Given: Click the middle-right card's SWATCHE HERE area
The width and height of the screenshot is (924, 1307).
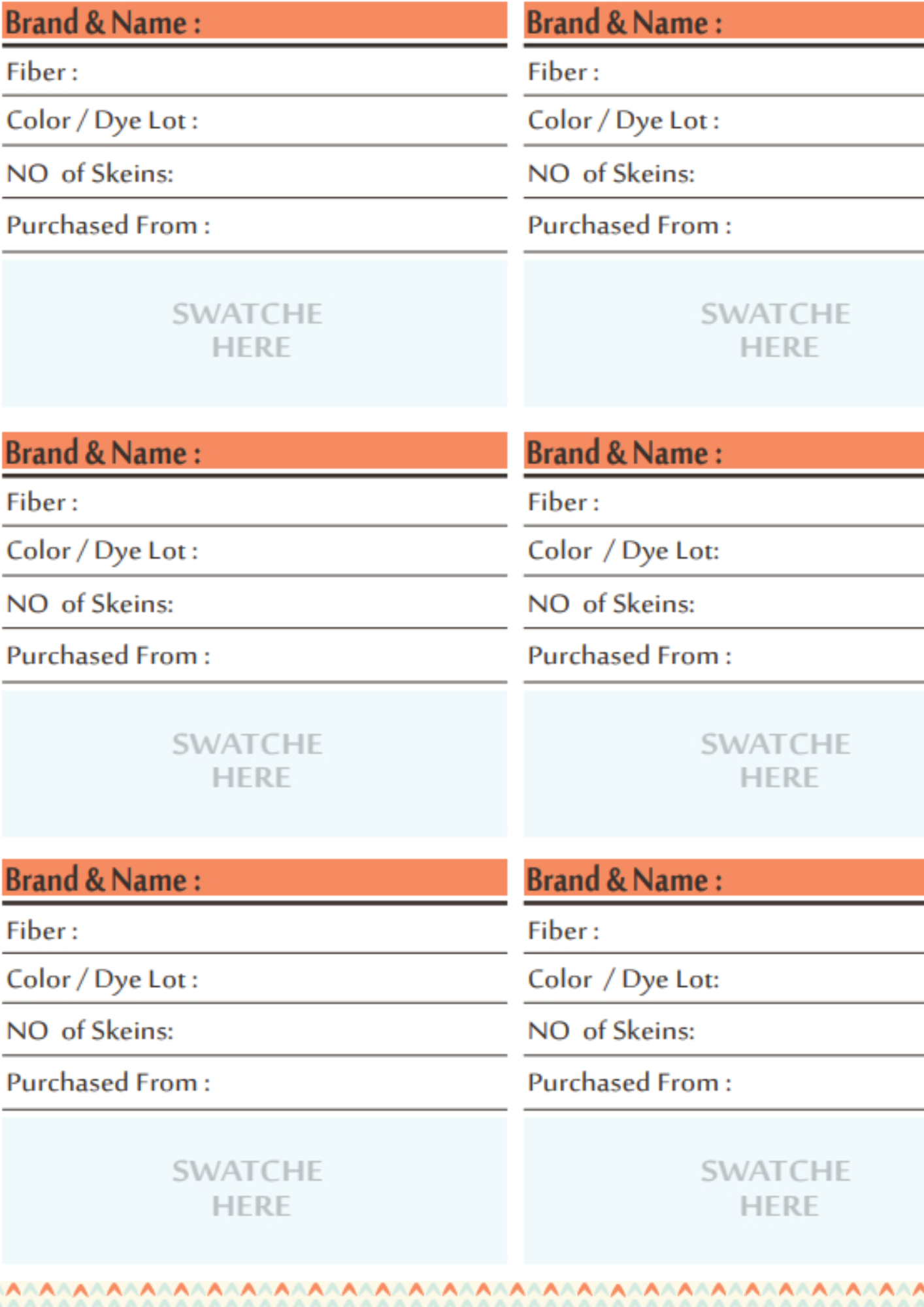Looking at the screenshot, I should (x=723, y=763).
